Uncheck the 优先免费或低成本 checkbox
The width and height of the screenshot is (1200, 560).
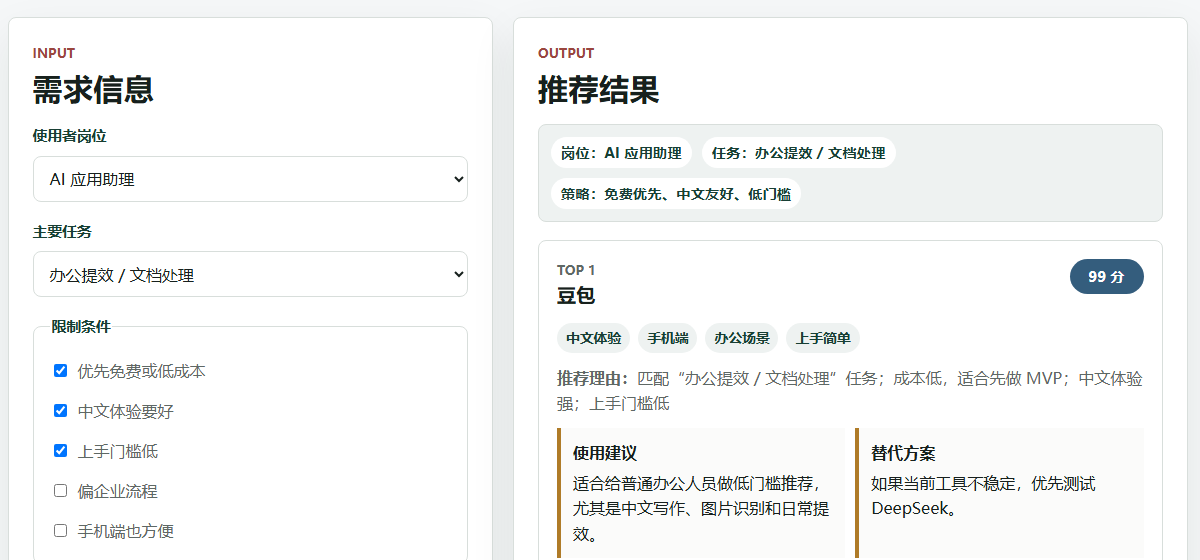pos(61,371)
